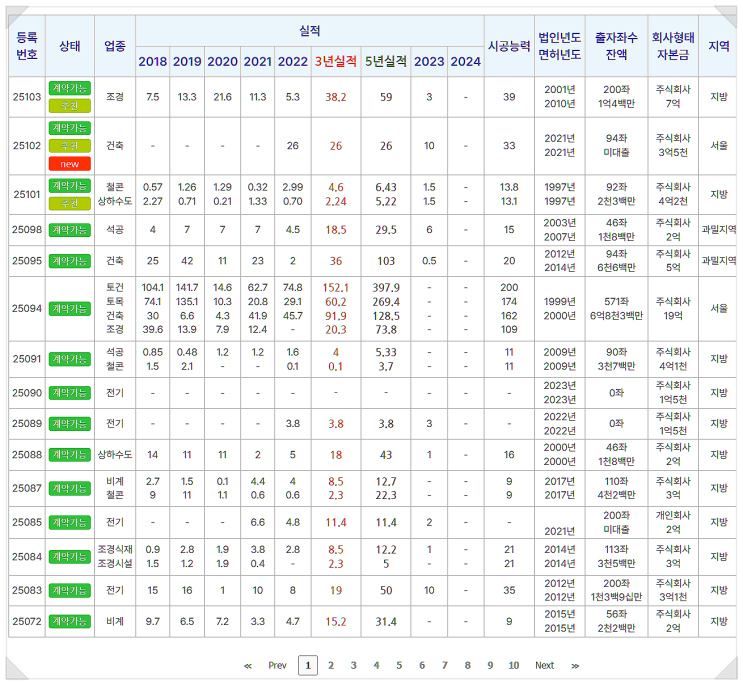
Task: Click the Prev pagination link
Action: pyautogui.click(x=277, y=665)
